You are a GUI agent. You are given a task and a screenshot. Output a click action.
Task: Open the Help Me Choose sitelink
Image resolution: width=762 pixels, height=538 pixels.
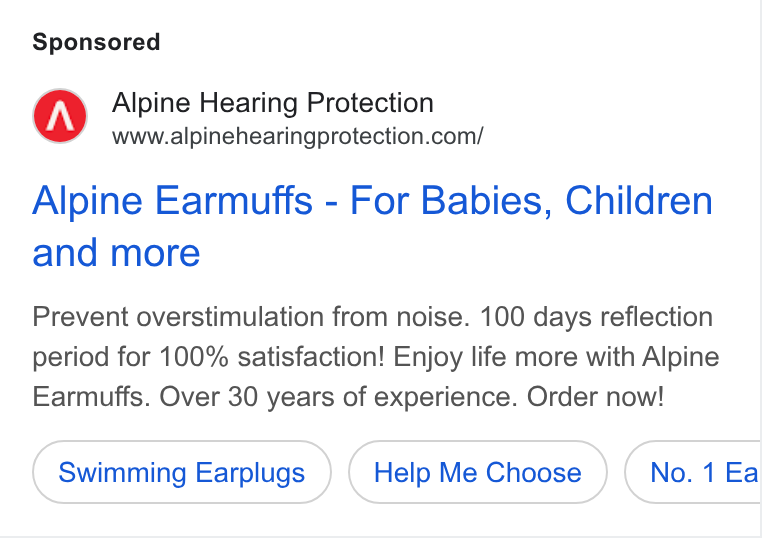478,472
